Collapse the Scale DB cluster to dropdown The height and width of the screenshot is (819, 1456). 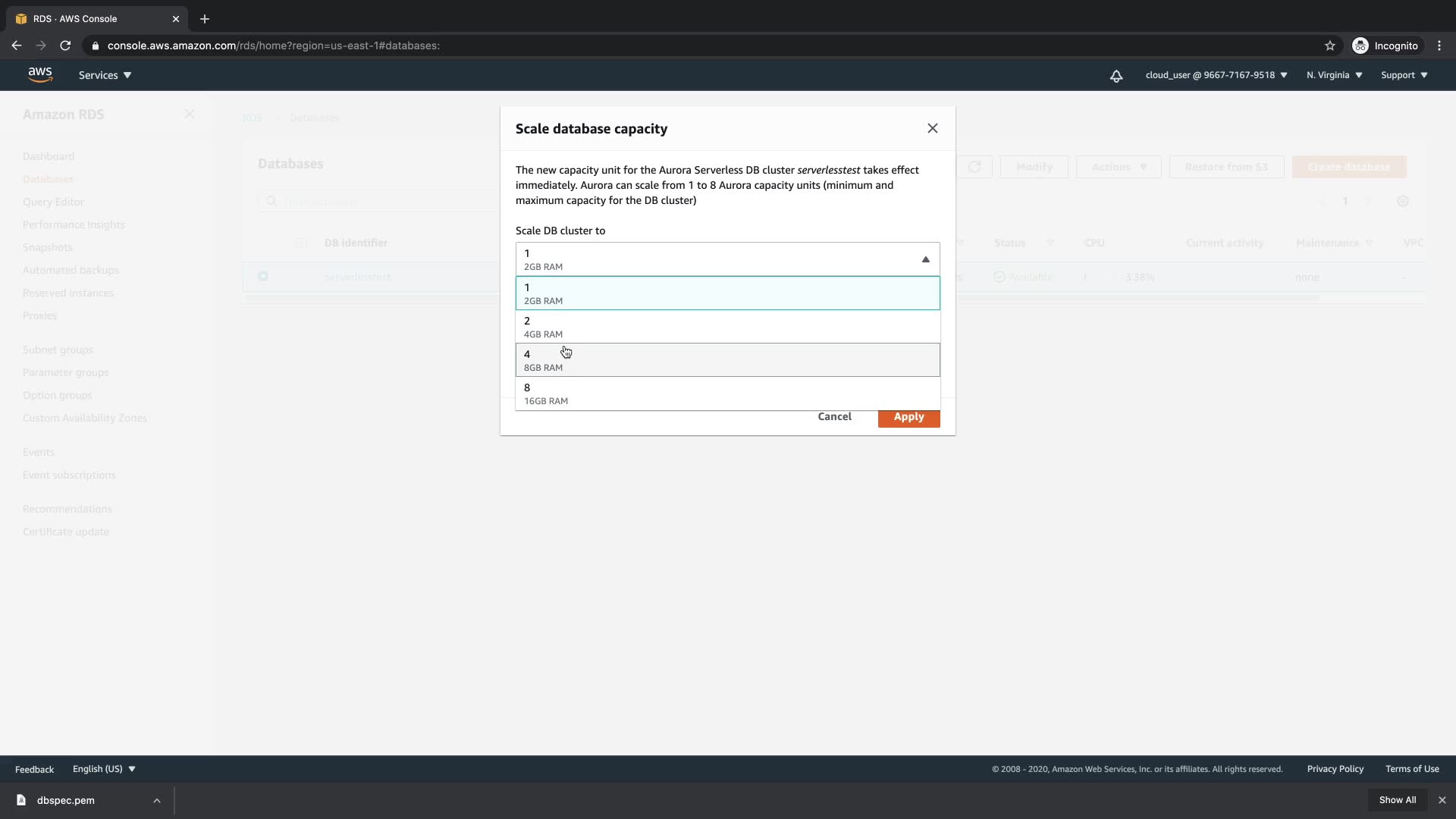pyautogui.click(x=924, y=259)
